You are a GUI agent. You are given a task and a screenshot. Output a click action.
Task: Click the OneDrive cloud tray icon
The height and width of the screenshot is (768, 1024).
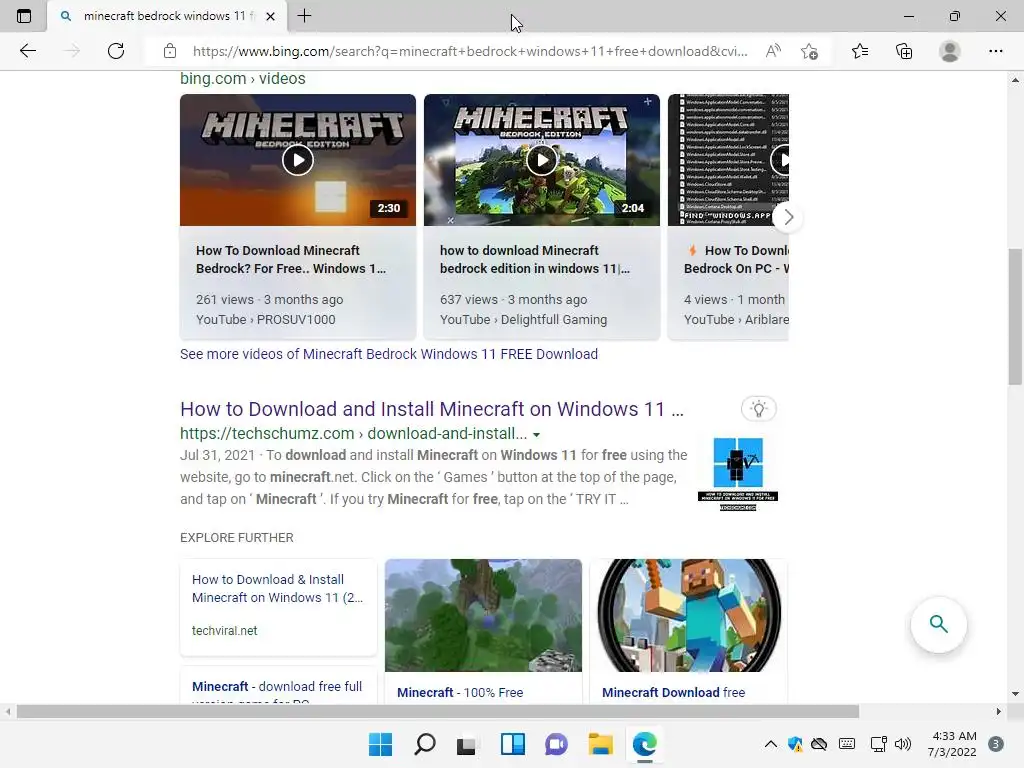[x=819, y=744]
